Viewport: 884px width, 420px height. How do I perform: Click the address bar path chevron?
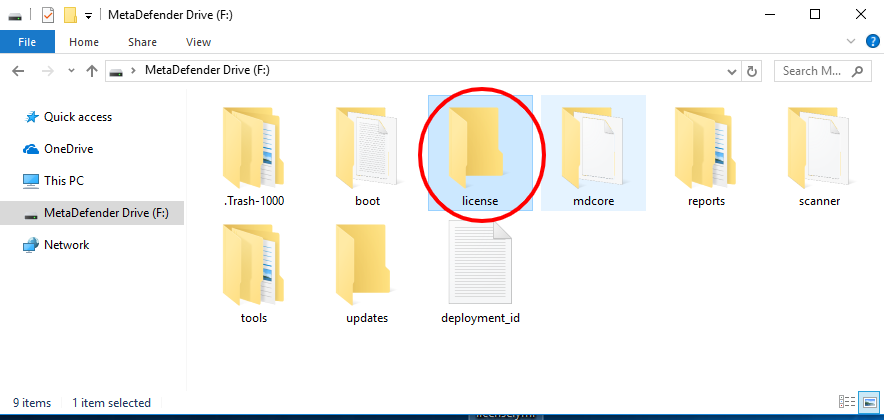pos(134,71)
